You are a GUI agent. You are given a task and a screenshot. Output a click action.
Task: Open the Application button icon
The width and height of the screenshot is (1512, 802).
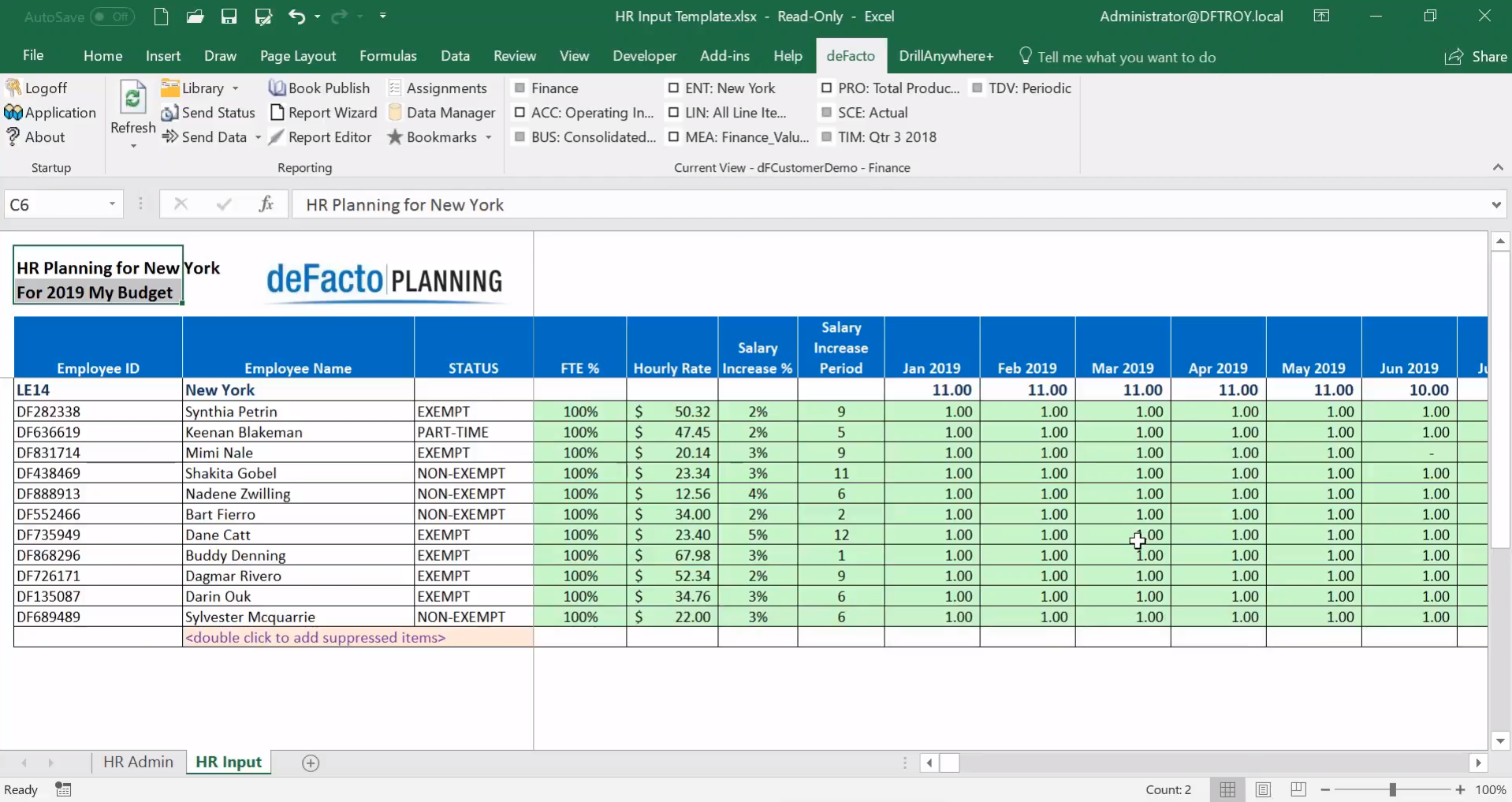(13, 113)
